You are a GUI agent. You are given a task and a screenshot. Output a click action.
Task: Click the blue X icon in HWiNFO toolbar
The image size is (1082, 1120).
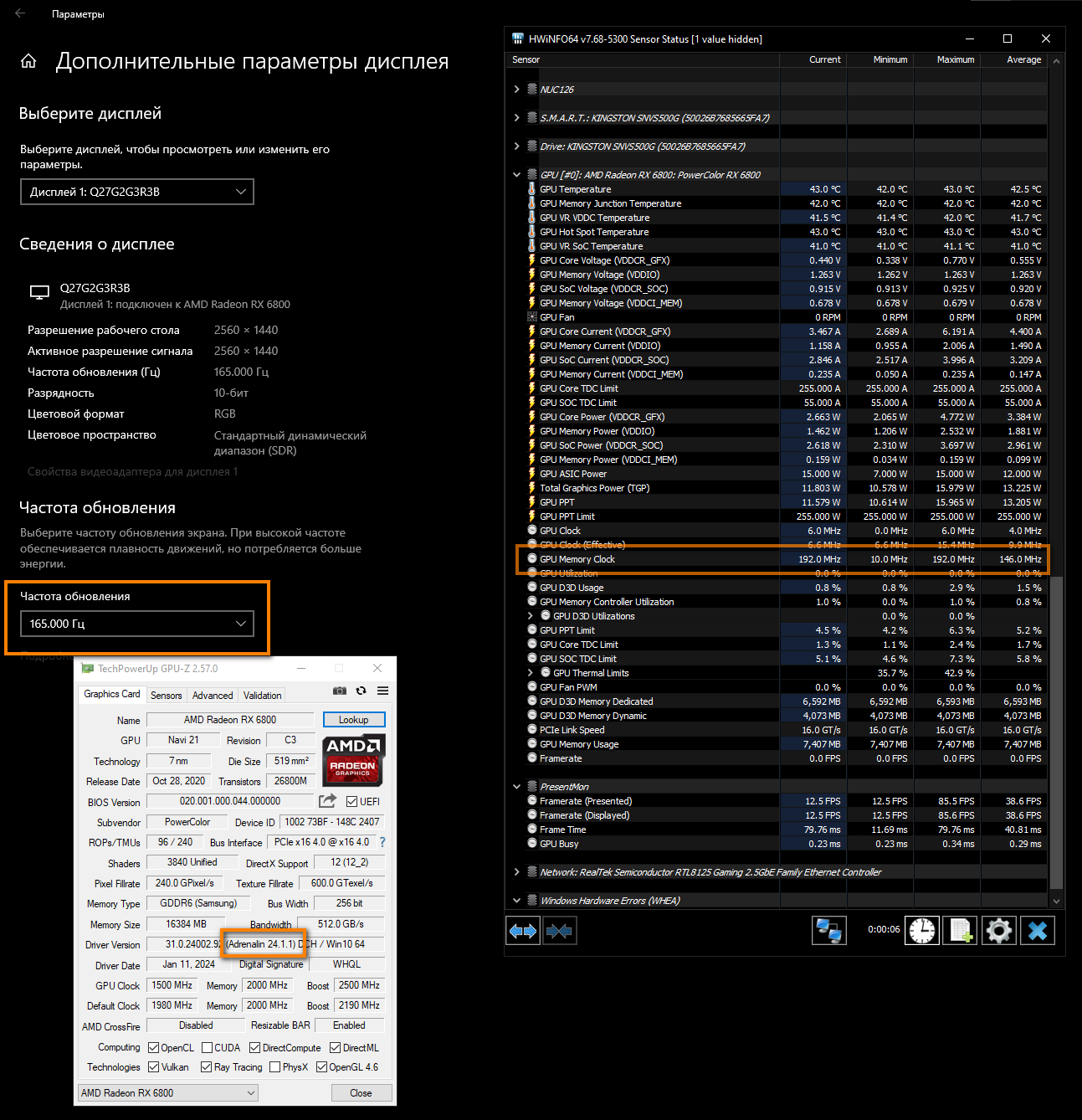coord(1038,931)
